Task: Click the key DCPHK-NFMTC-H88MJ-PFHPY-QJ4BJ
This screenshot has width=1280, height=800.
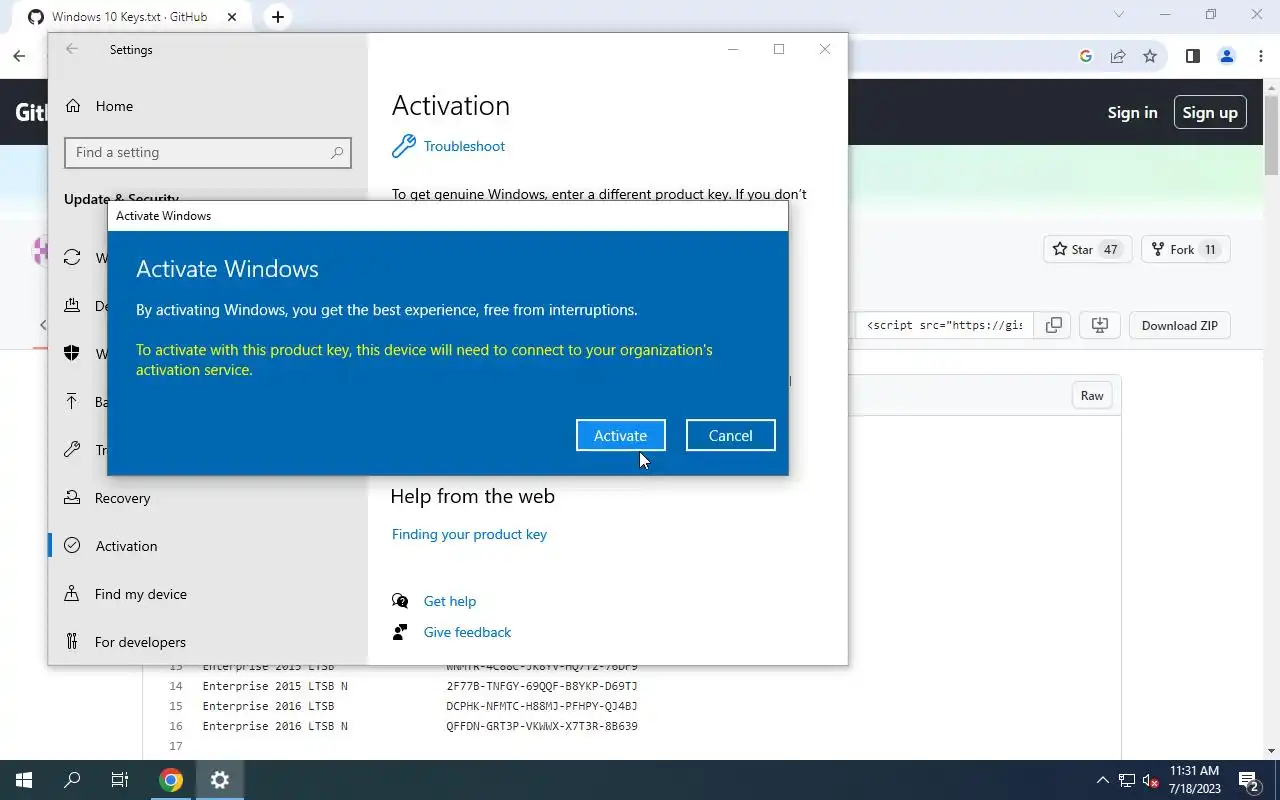Action: tap(542, 706)
